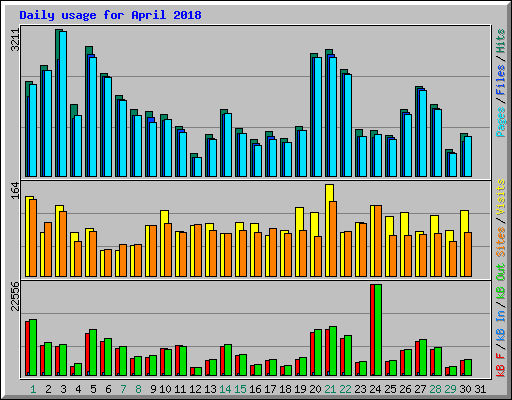
Task: Click day 31 on the x-axis
Action: (x=480, y=389)
